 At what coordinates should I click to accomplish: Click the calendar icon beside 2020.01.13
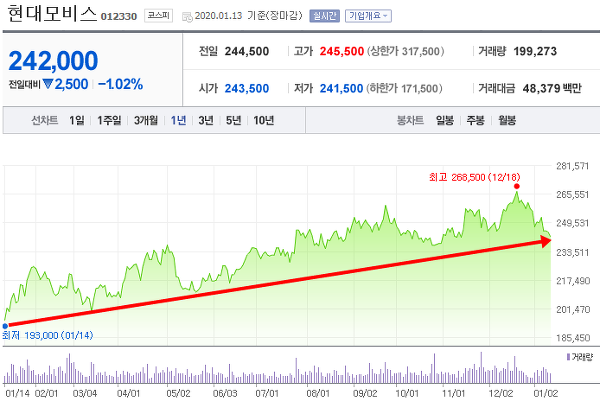coord(187,16)
